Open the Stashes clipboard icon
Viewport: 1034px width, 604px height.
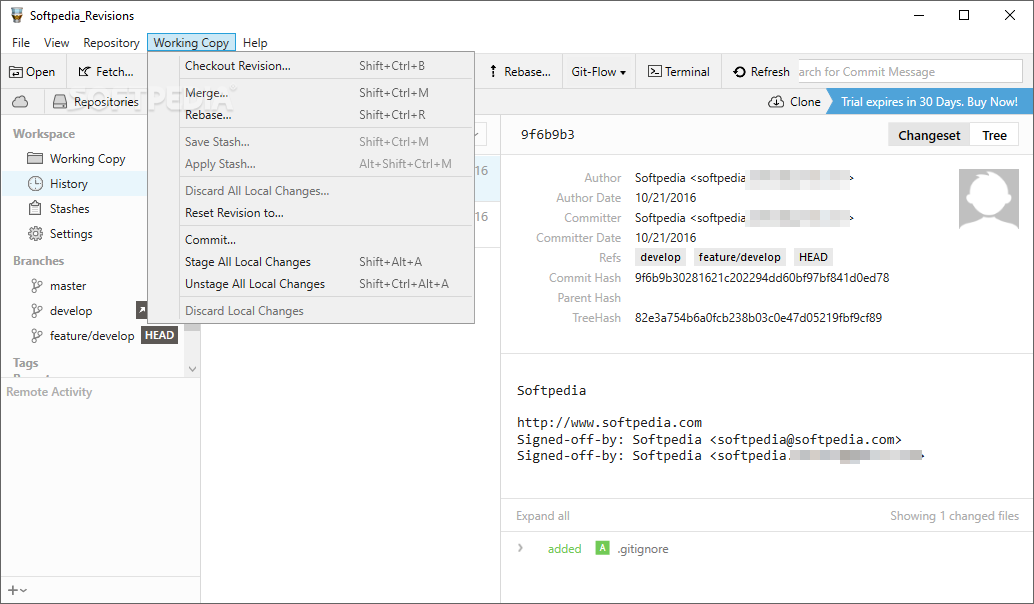tap(35, 208)
